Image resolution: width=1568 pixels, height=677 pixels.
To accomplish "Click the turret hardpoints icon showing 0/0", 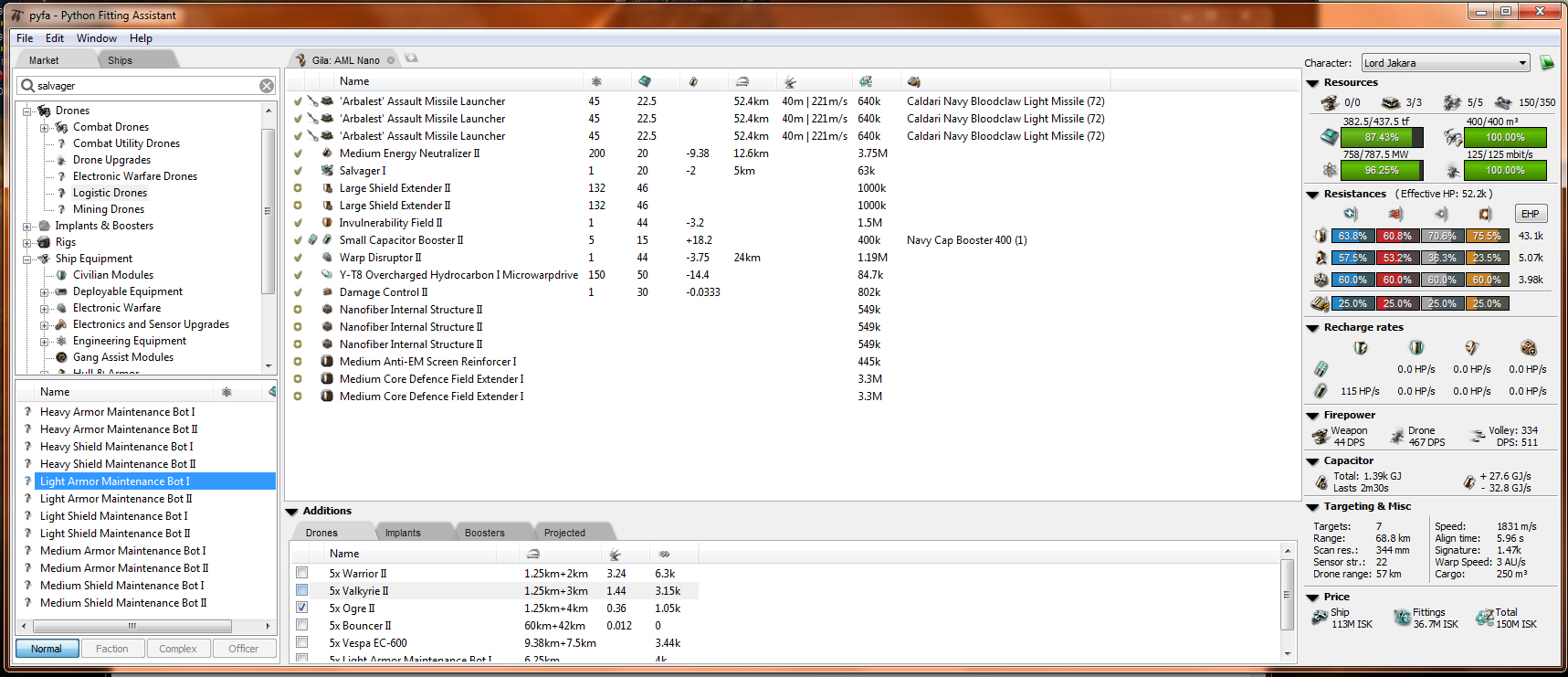I will [x=1331, y=102].
